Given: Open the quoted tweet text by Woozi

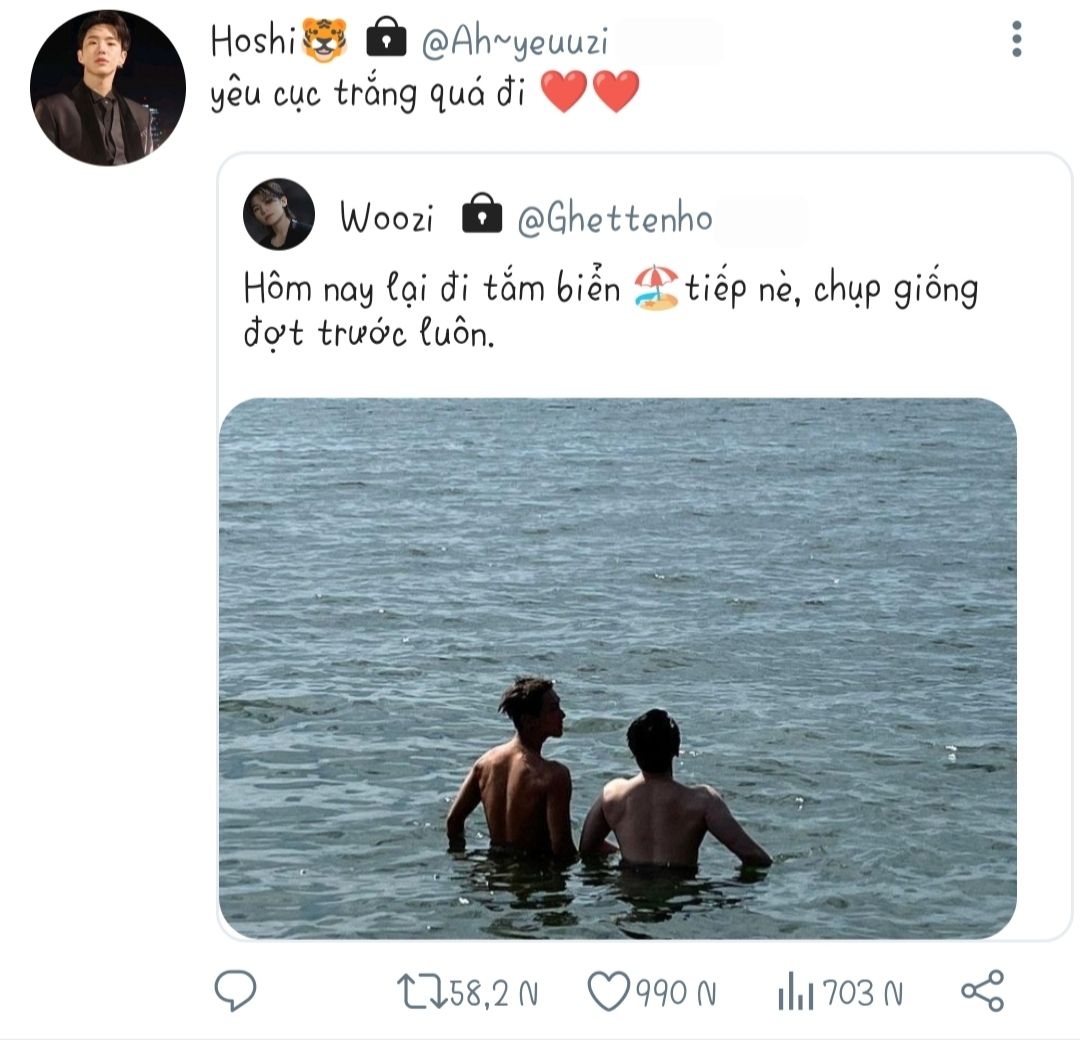Looking at the screenshot, I should tap(610, 309).
